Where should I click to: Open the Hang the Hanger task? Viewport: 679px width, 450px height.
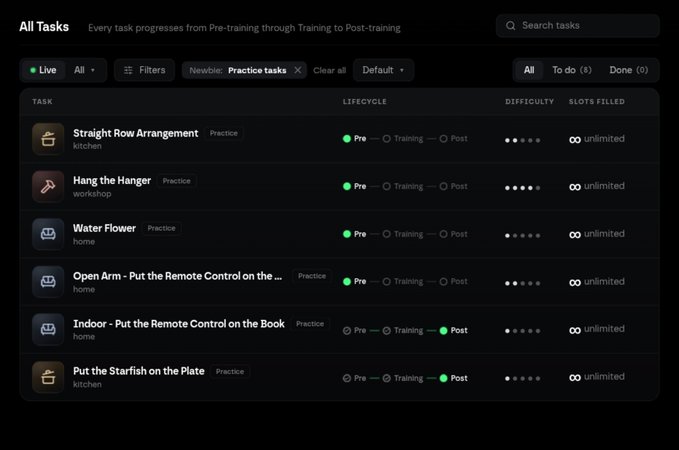coord(112,181)
